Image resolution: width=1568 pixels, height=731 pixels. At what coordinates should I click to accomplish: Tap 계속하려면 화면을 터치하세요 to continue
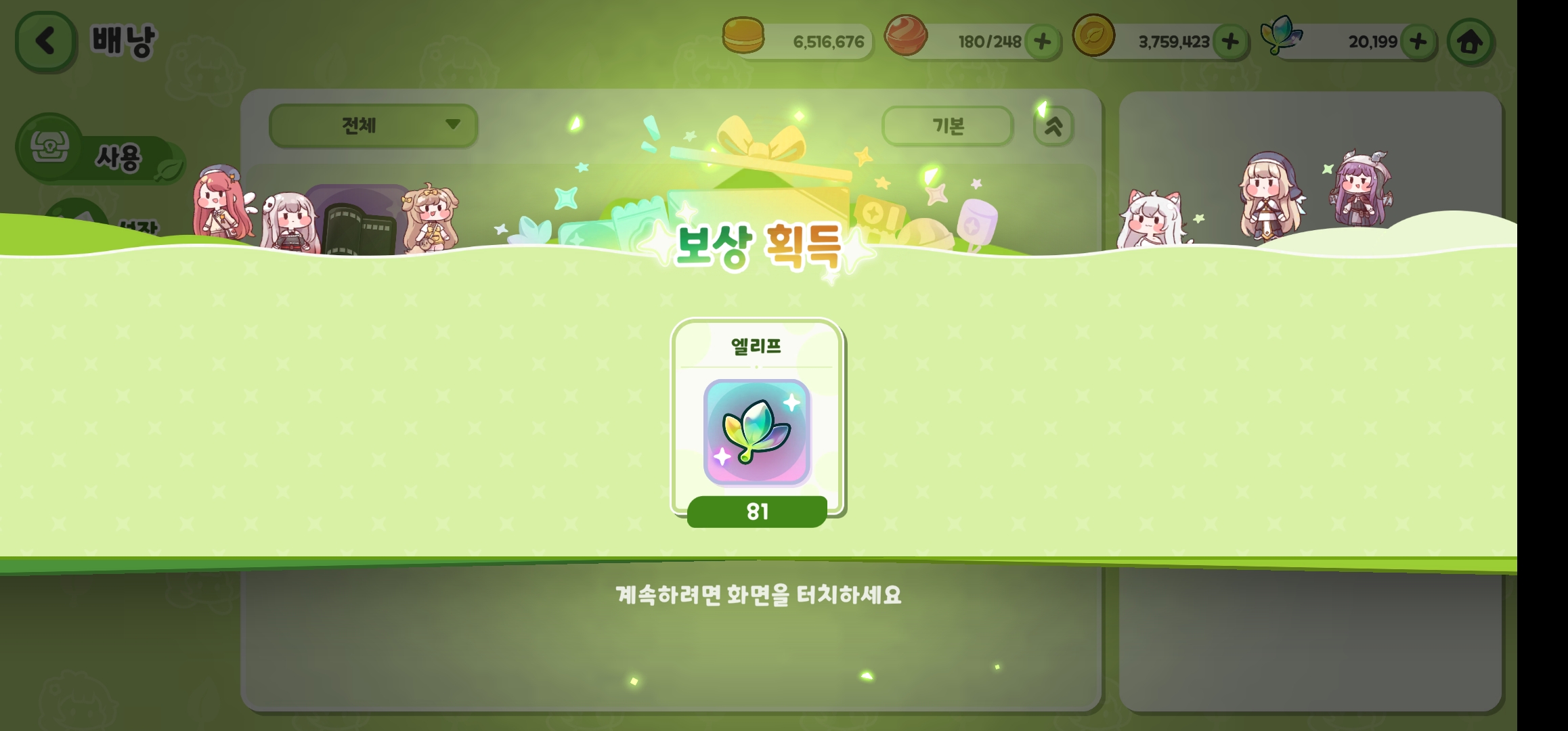[758, 595]
